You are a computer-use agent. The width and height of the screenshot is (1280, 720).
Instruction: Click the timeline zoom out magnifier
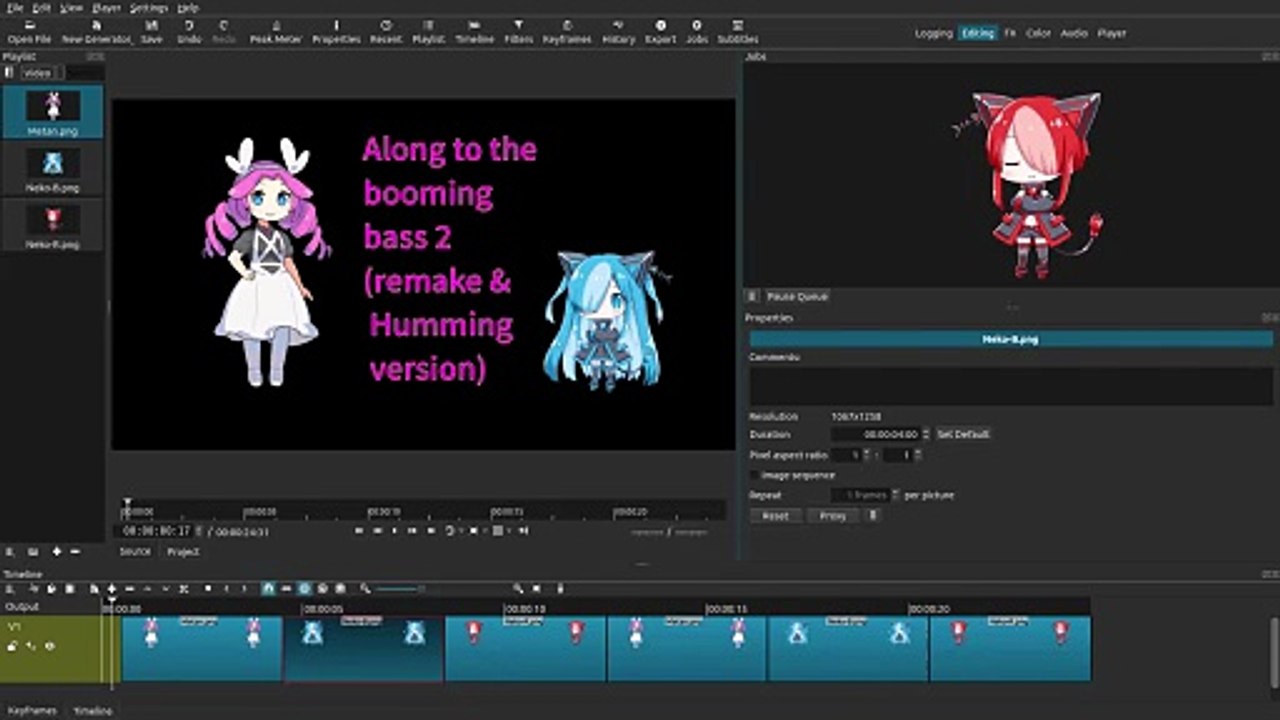366,589
